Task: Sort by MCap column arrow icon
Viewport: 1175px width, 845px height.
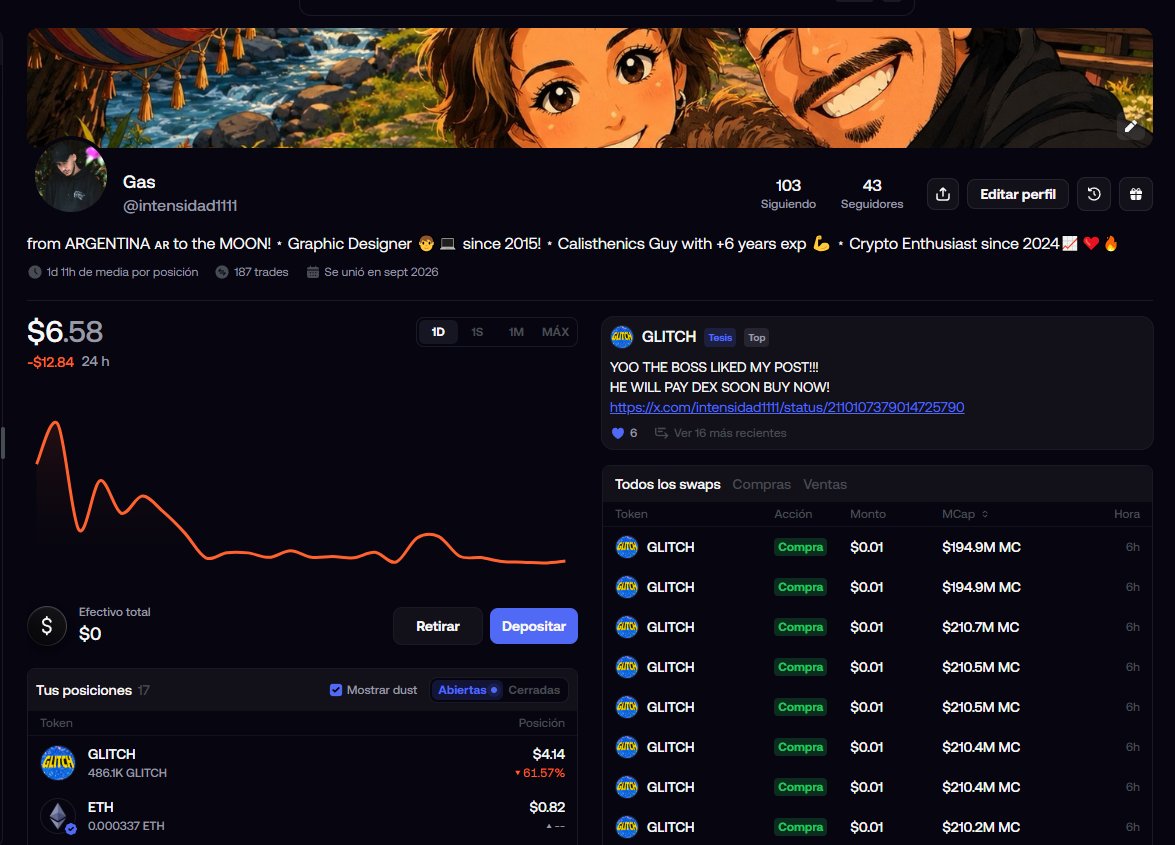Action: pos(985,514)
